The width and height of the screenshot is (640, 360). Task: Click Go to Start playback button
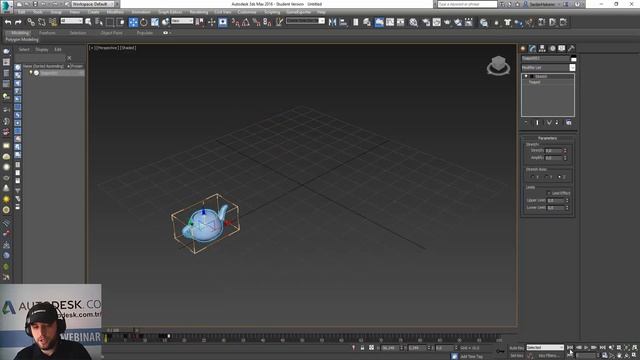[x=570, y=348]
